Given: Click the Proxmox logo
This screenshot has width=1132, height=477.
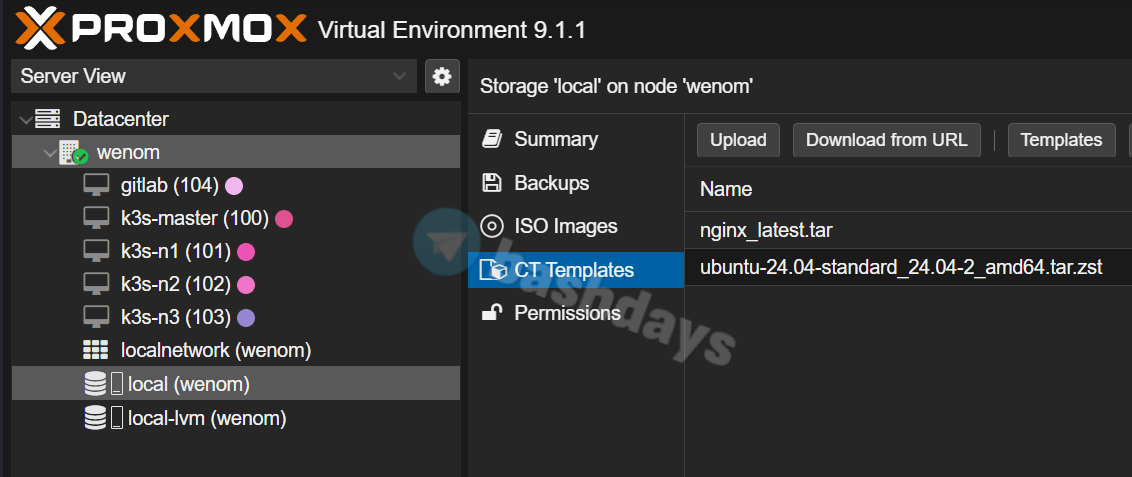Looking at the screenshot, I should [160, 28].
